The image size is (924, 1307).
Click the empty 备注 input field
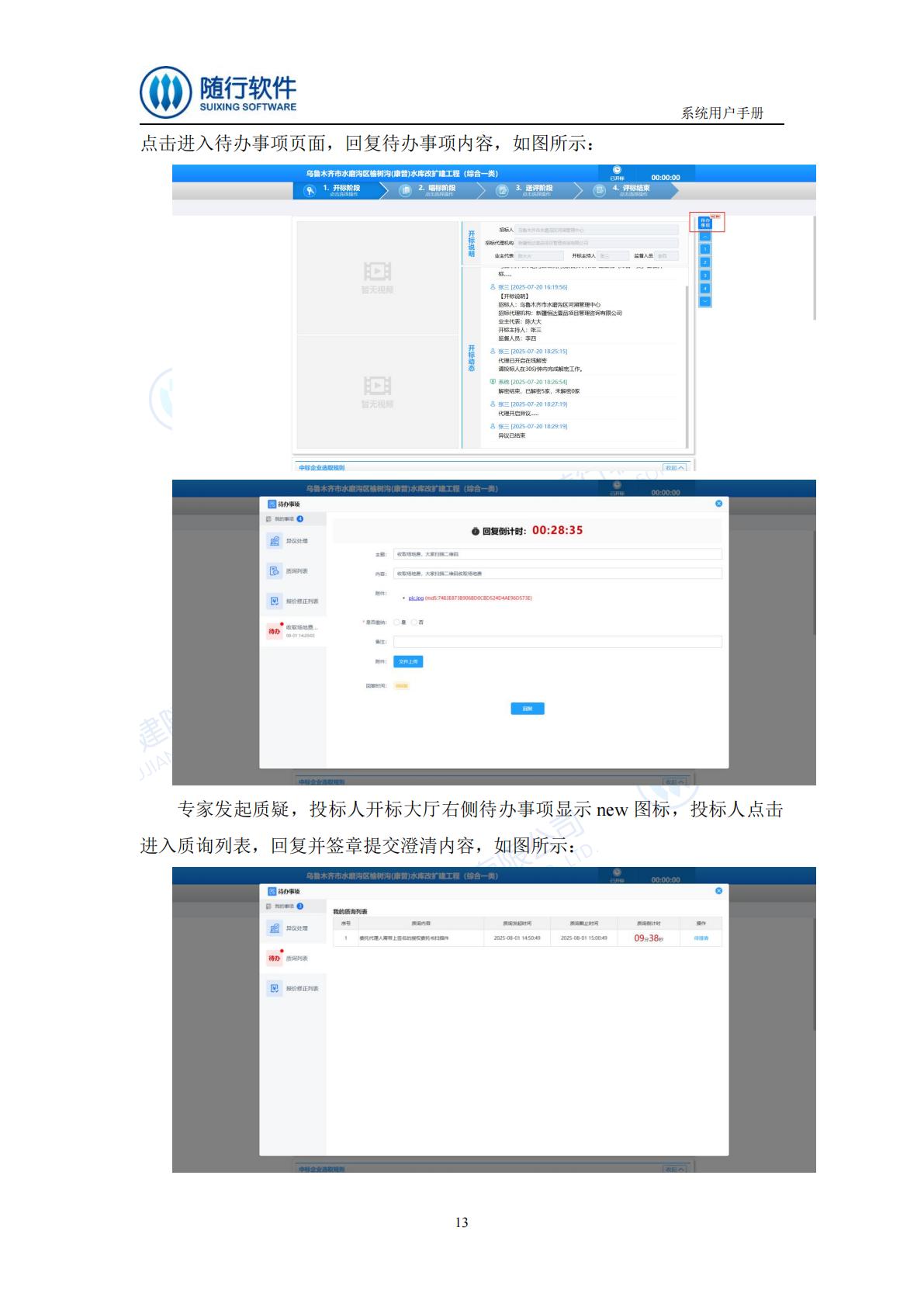point(557,642)
